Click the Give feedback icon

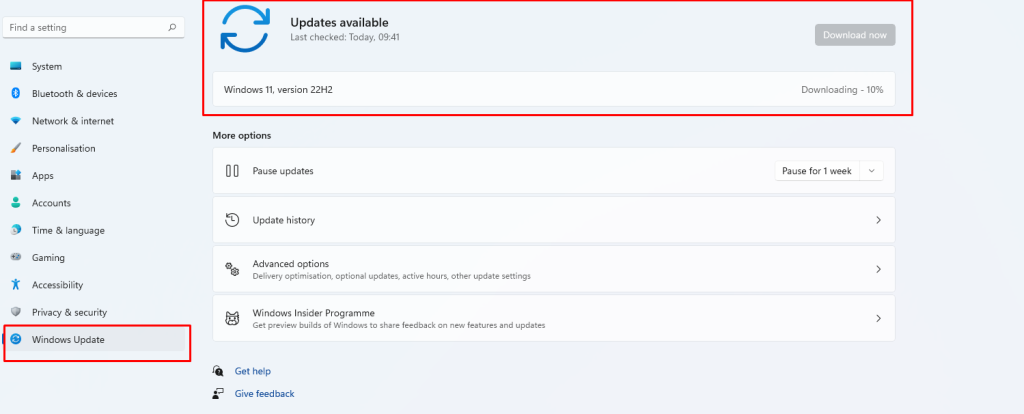point(218,394)
